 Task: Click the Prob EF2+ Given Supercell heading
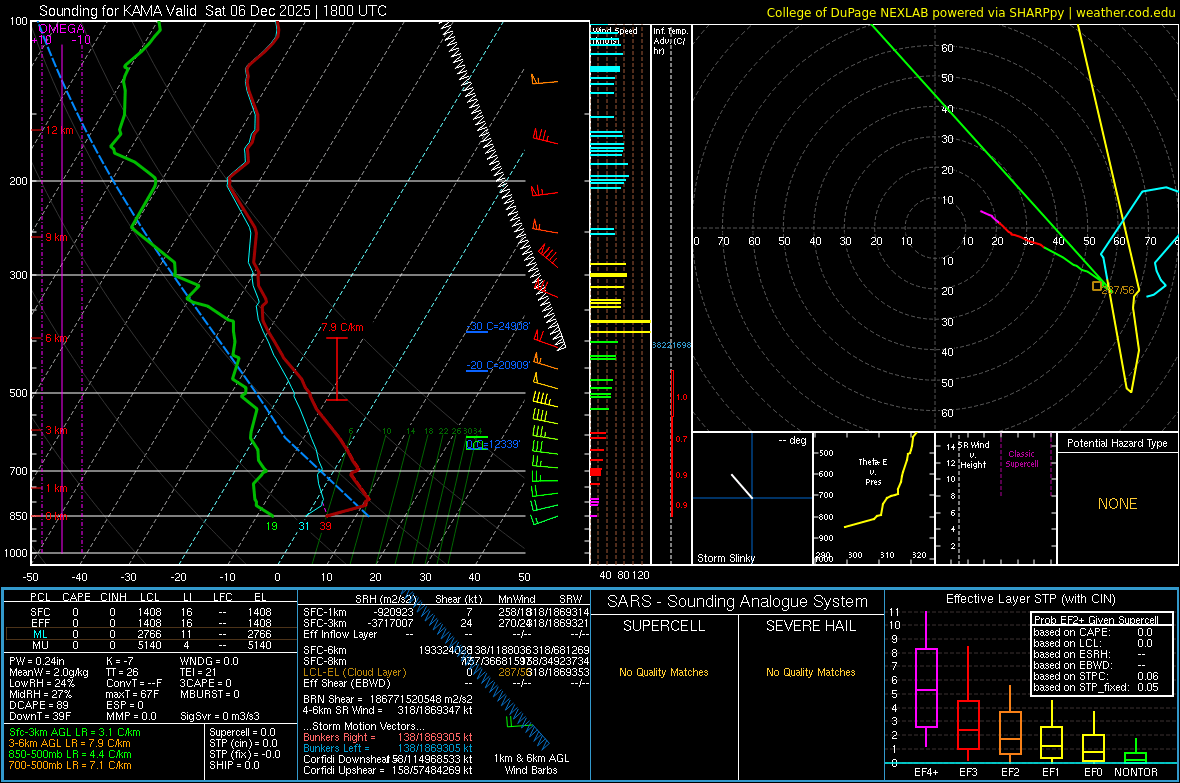[x=1096, y=620]
